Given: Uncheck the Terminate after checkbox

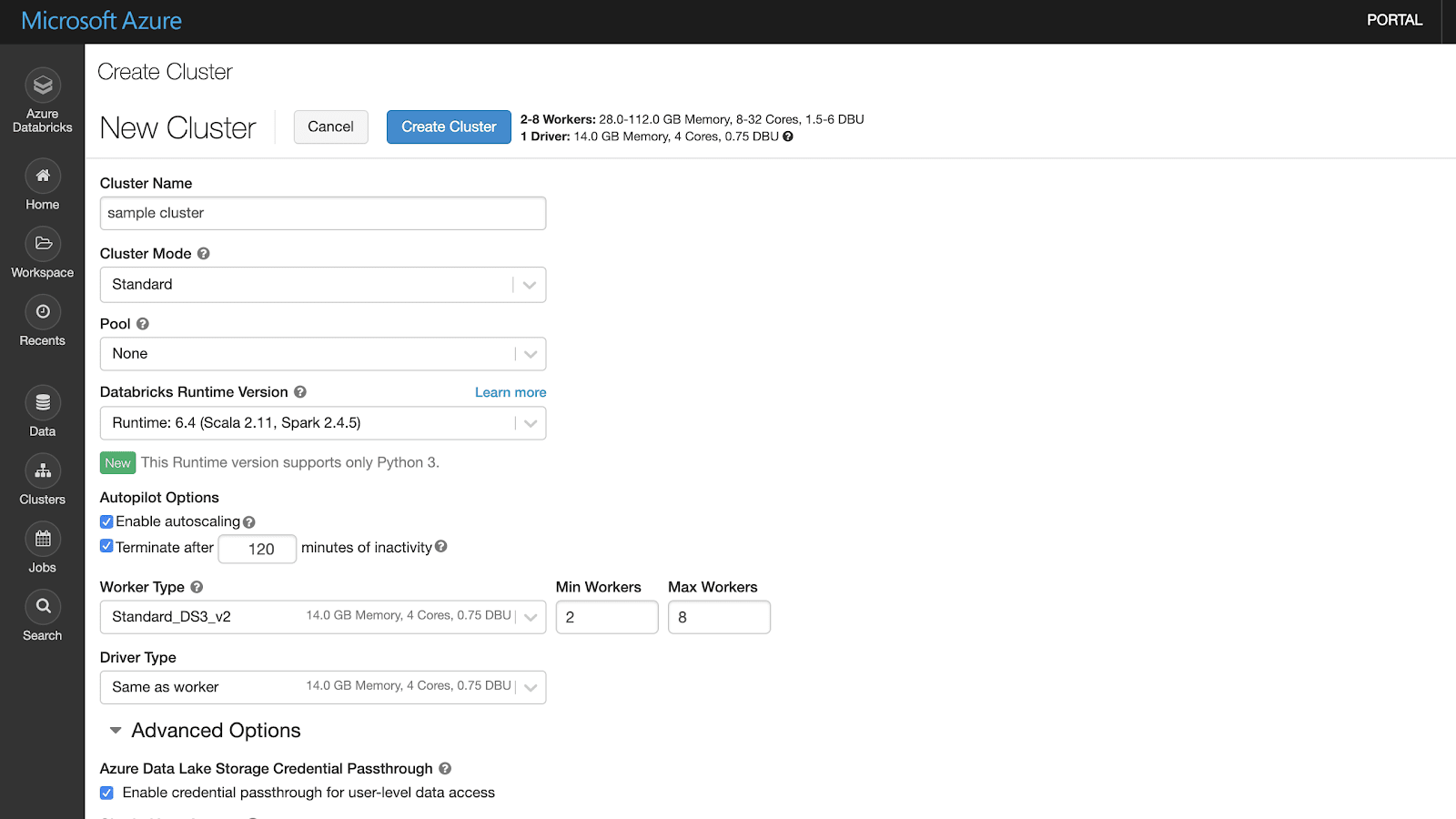Looking at the screenshot, I should [106, 546].
